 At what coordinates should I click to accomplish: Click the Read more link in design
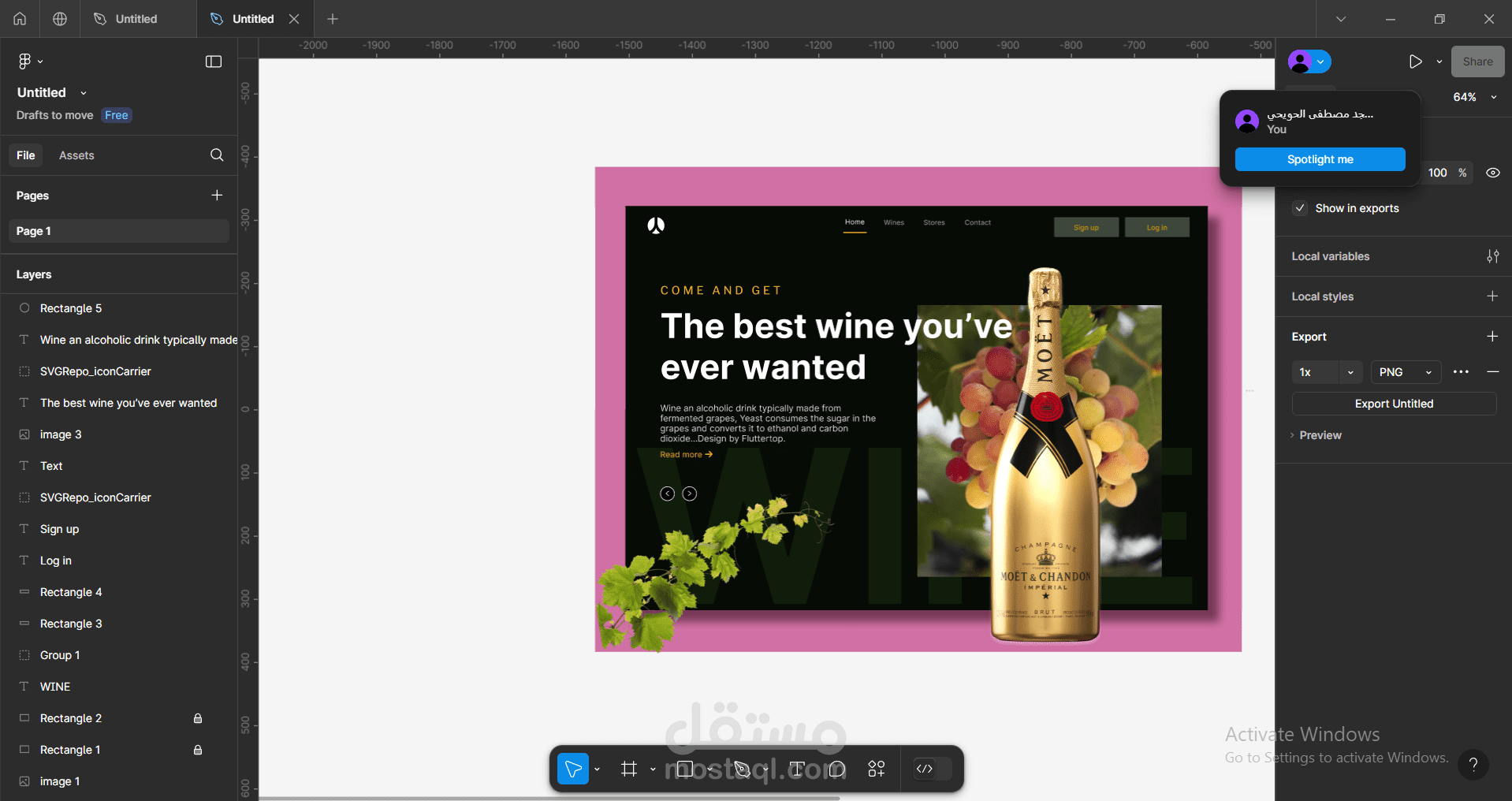pos(686,455)
